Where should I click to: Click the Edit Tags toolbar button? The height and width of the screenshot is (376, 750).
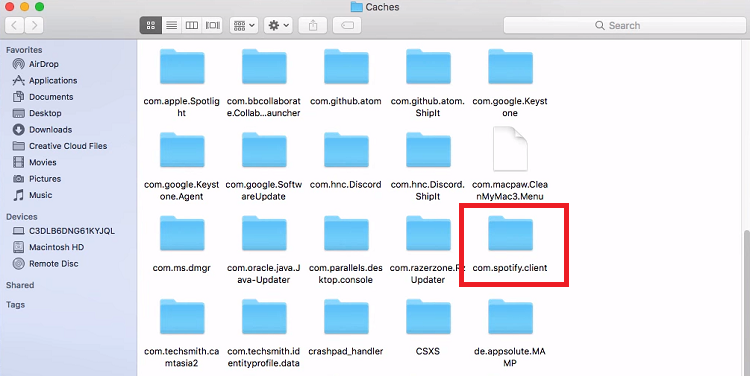(x=347, y=25)
